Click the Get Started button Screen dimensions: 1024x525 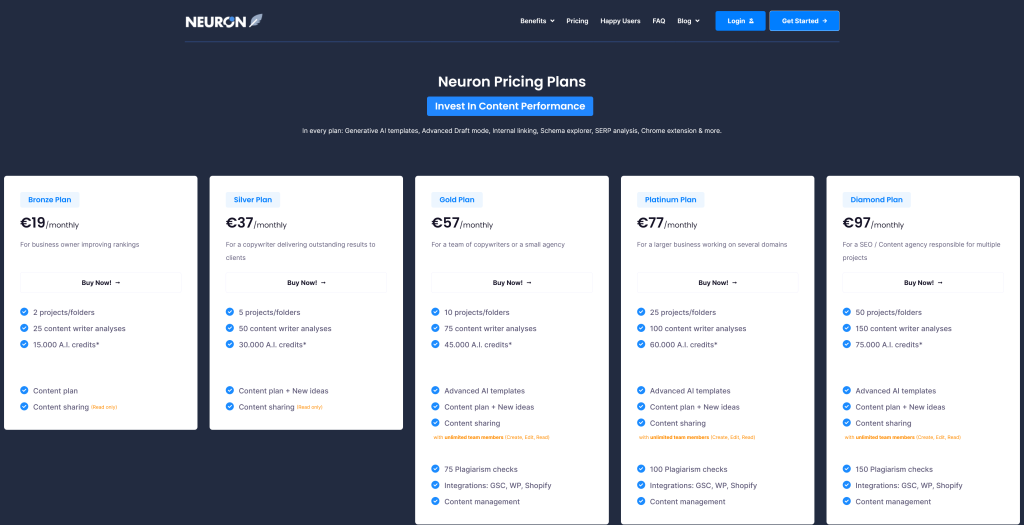tap(804, 21)
